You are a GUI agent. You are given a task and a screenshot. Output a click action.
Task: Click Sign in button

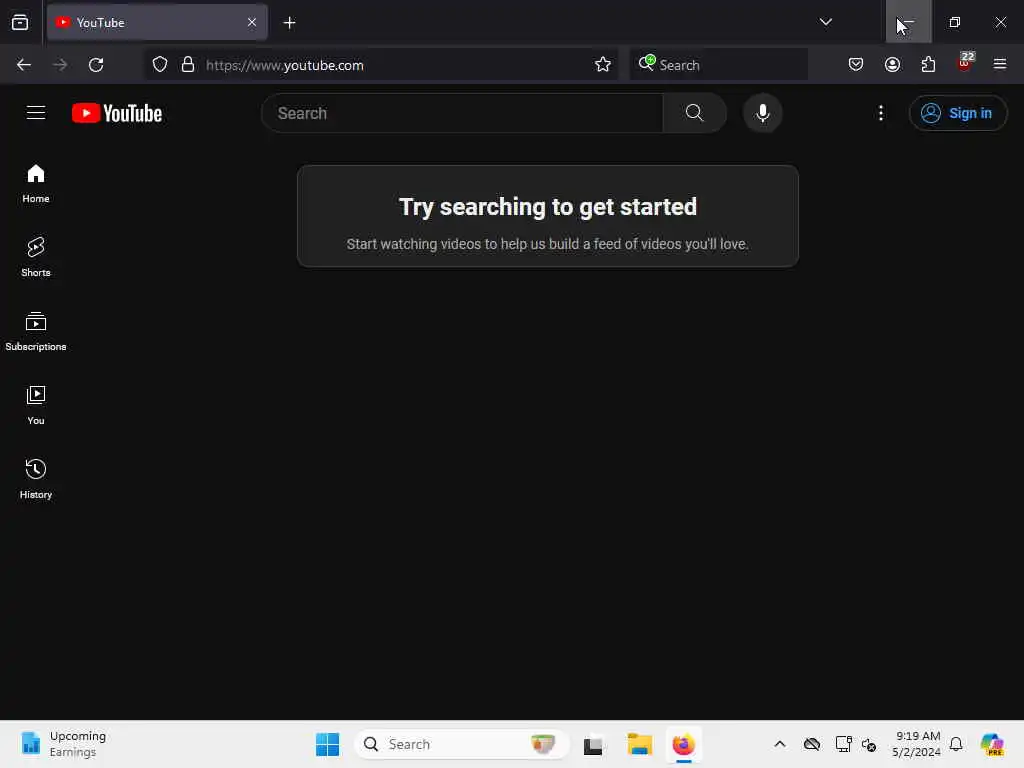957,113
